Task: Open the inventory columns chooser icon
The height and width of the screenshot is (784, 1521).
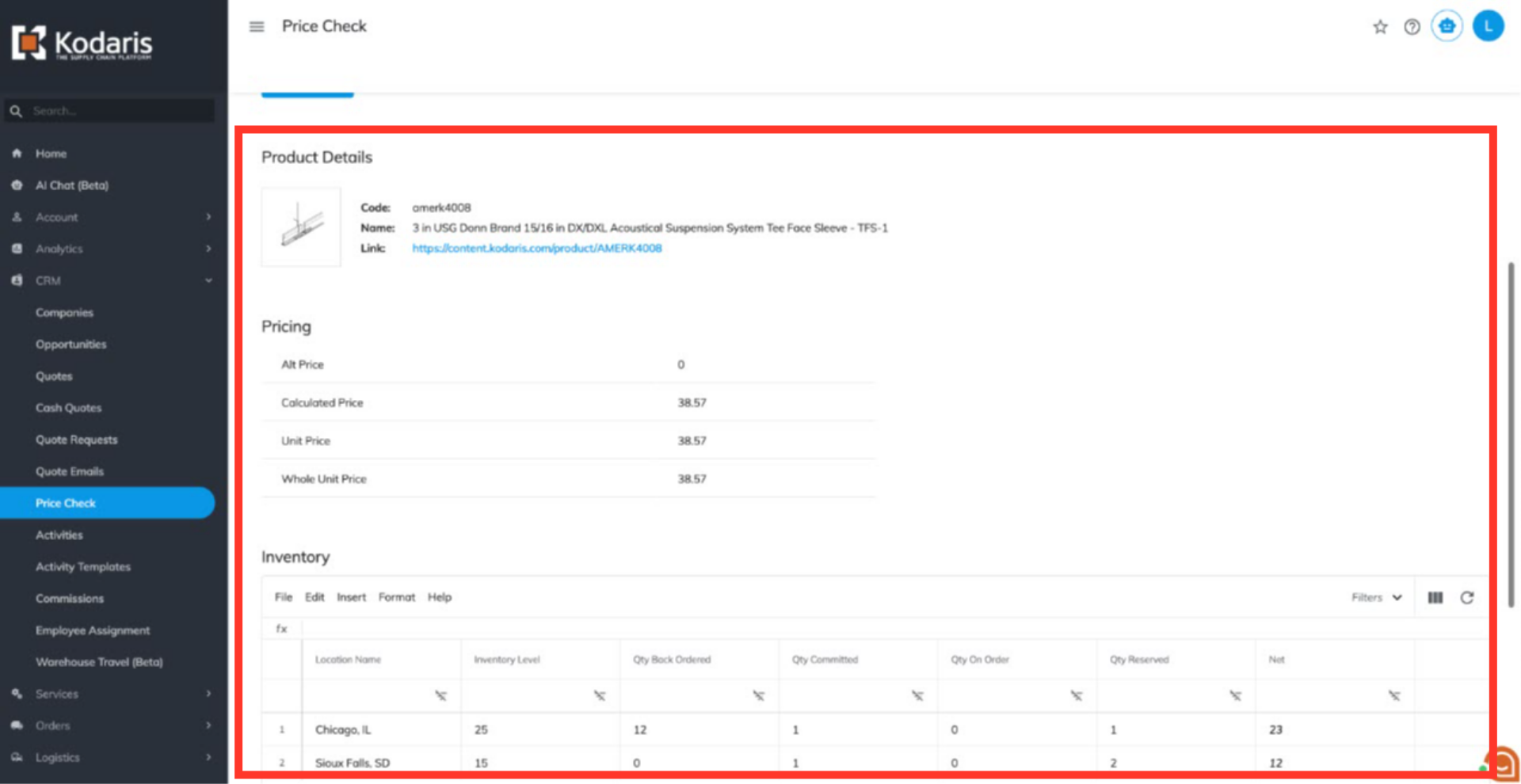Action: tap(1435, 597)
